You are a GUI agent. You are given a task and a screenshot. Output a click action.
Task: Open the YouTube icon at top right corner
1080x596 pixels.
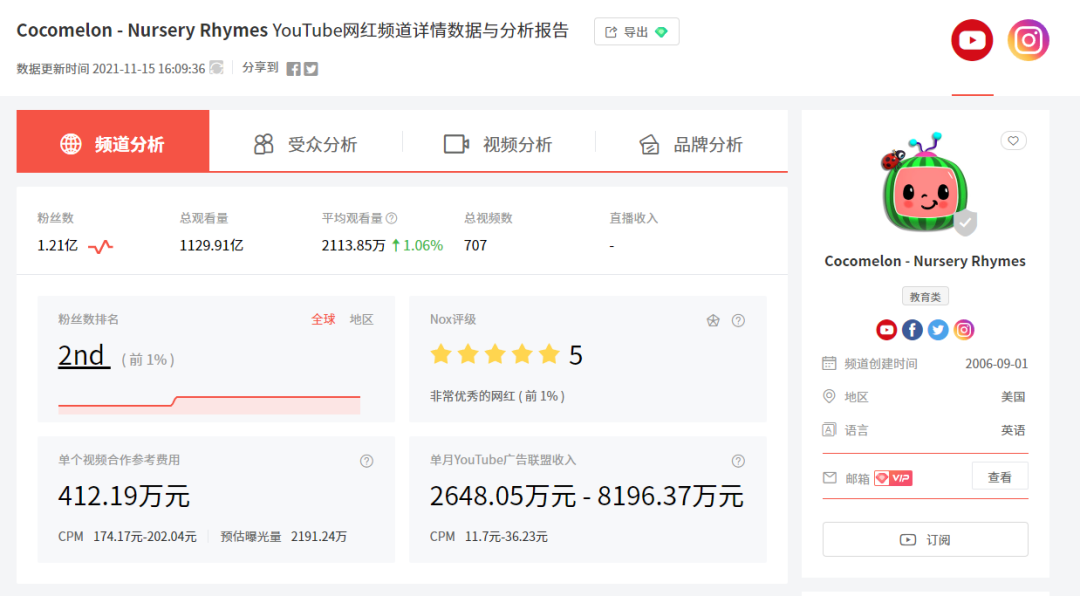coord(971,40)
